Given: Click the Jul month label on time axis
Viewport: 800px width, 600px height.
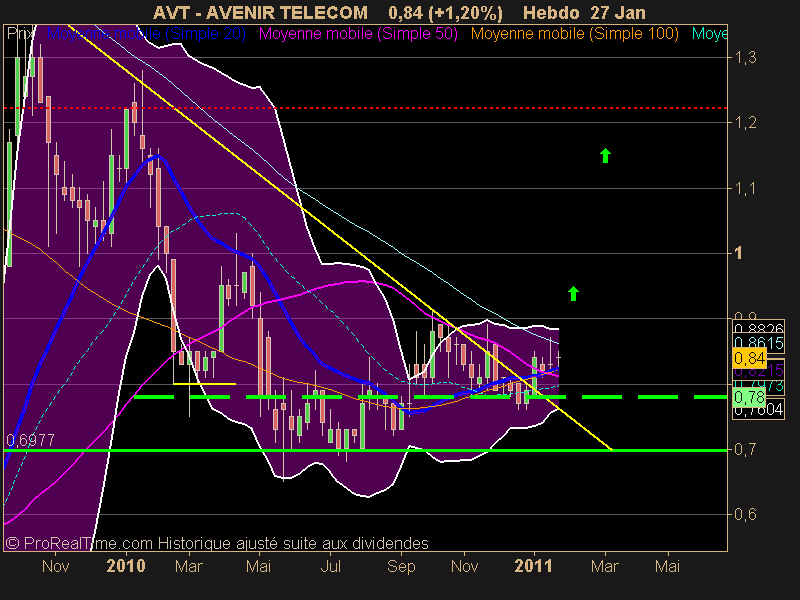Looking at the screenshot, I should tap(330, 566).
